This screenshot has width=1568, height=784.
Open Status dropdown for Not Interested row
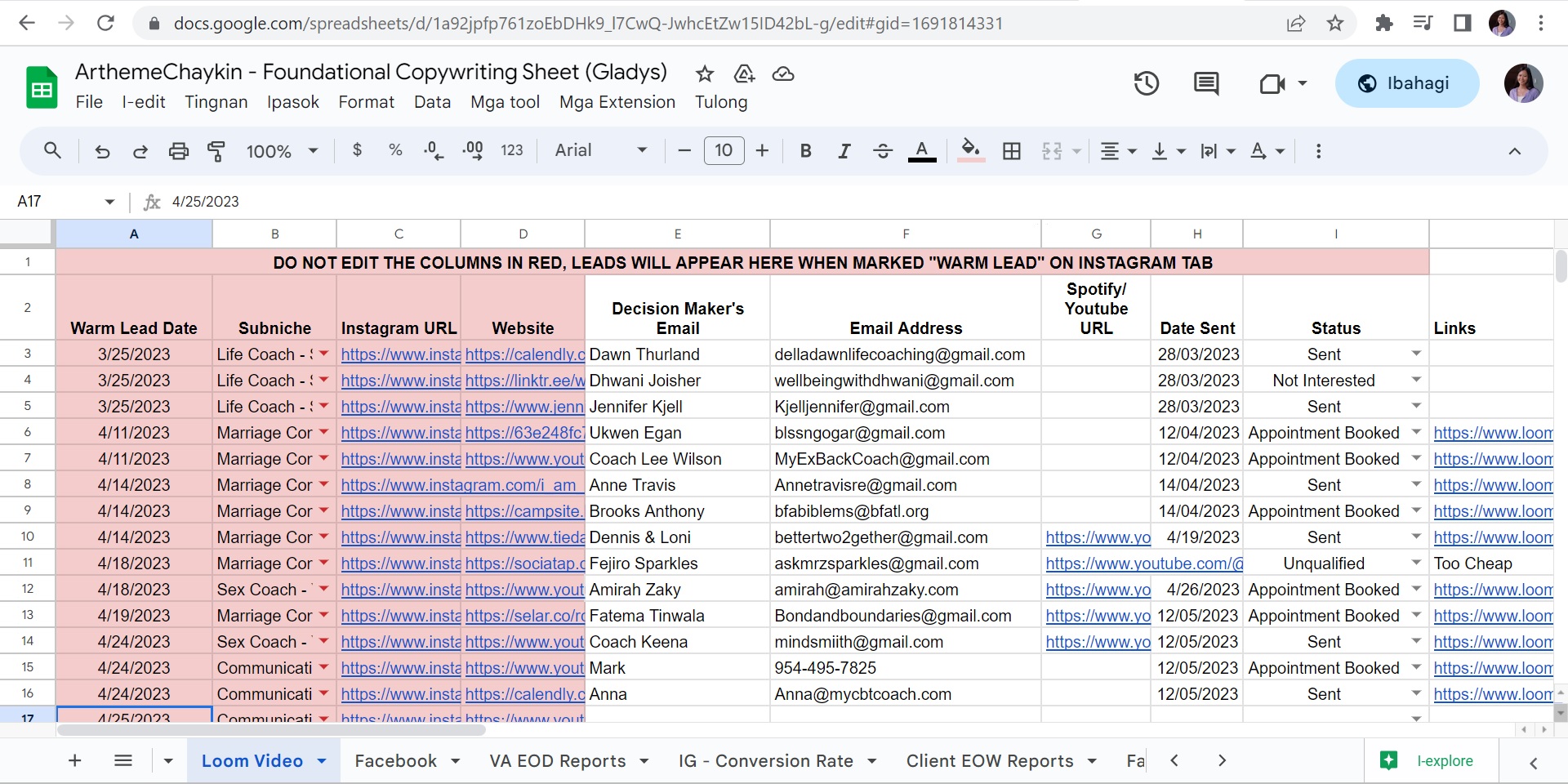pyautogui.click(x=1416, y=380)
